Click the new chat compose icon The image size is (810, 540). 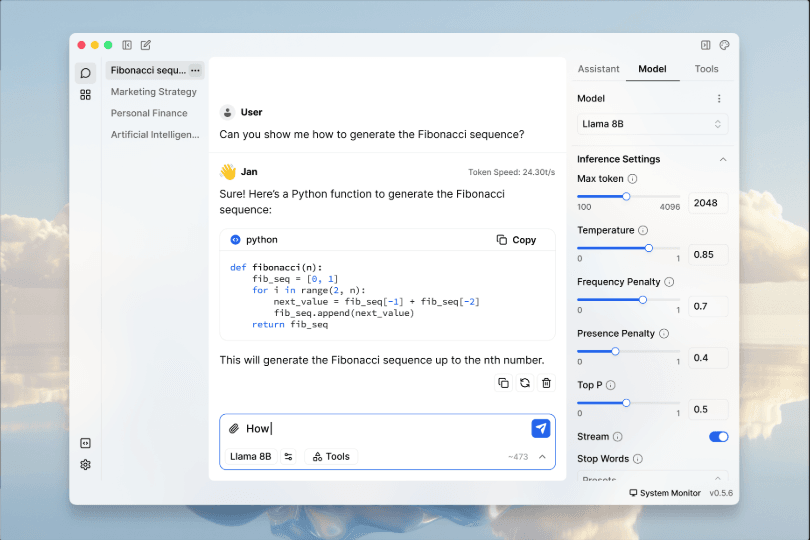tap(146, 45)
